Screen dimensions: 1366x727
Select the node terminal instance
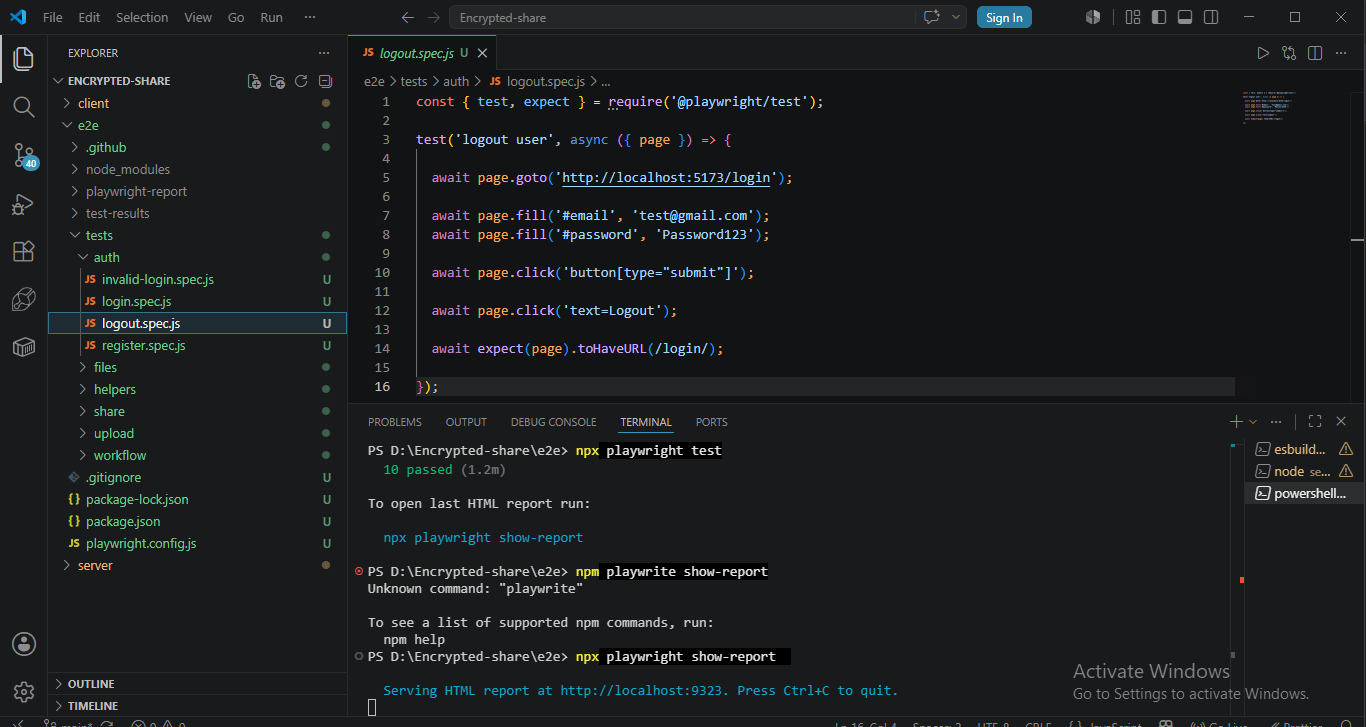click(1303, 471)
